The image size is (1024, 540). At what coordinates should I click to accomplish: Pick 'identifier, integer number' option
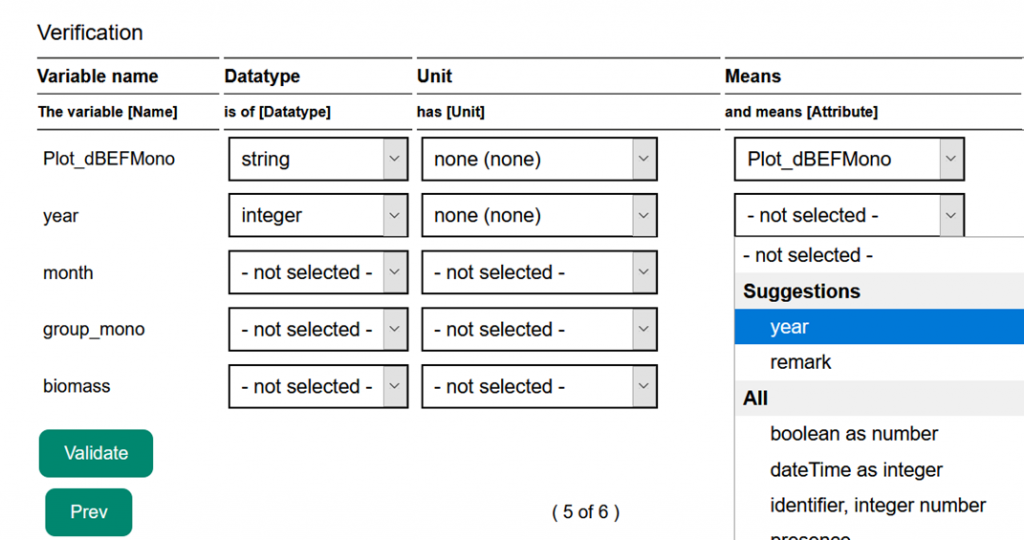[x=879, y=505]
